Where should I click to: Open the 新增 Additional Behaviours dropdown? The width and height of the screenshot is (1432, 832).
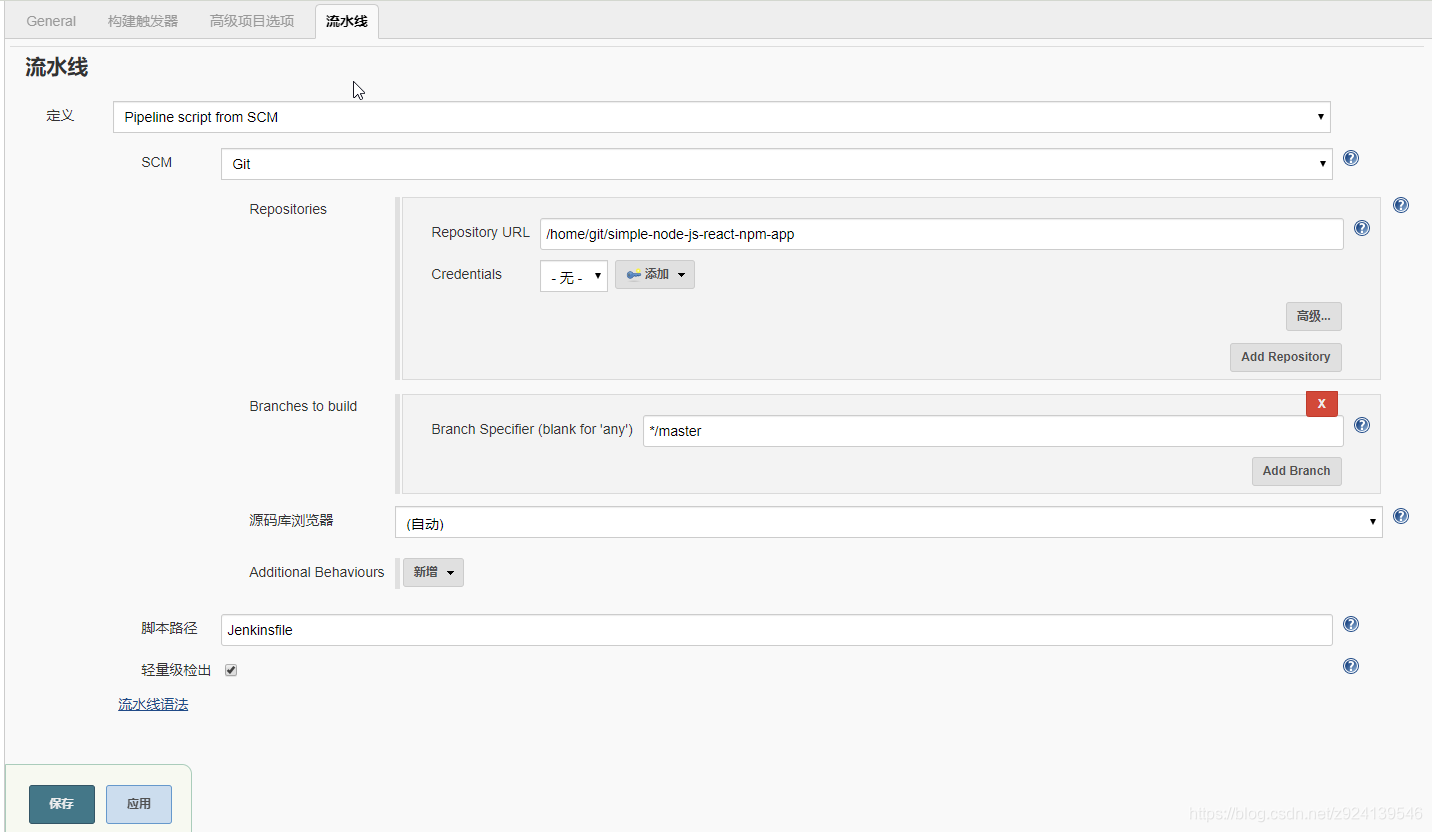[433, 572]
